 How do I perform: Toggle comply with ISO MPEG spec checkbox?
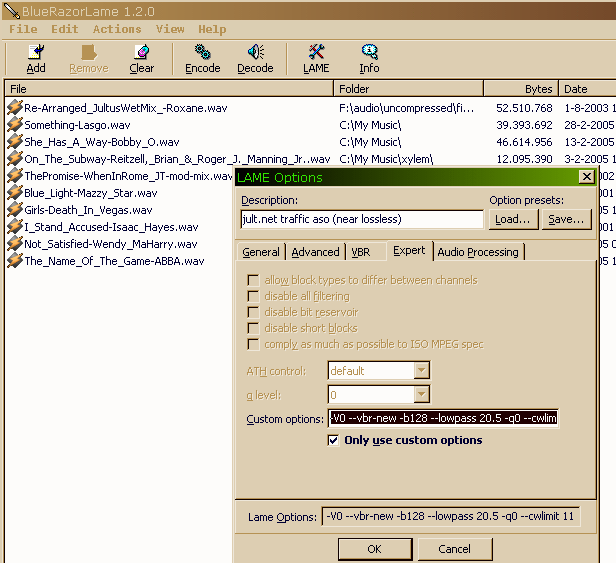click(x=253, y=344)
